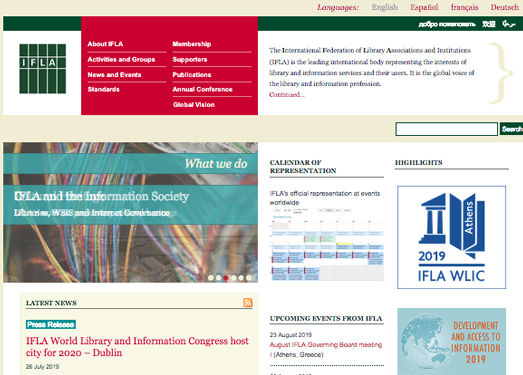Select the first carousel slide dot

pyautogui.click(x=211, y=278)
